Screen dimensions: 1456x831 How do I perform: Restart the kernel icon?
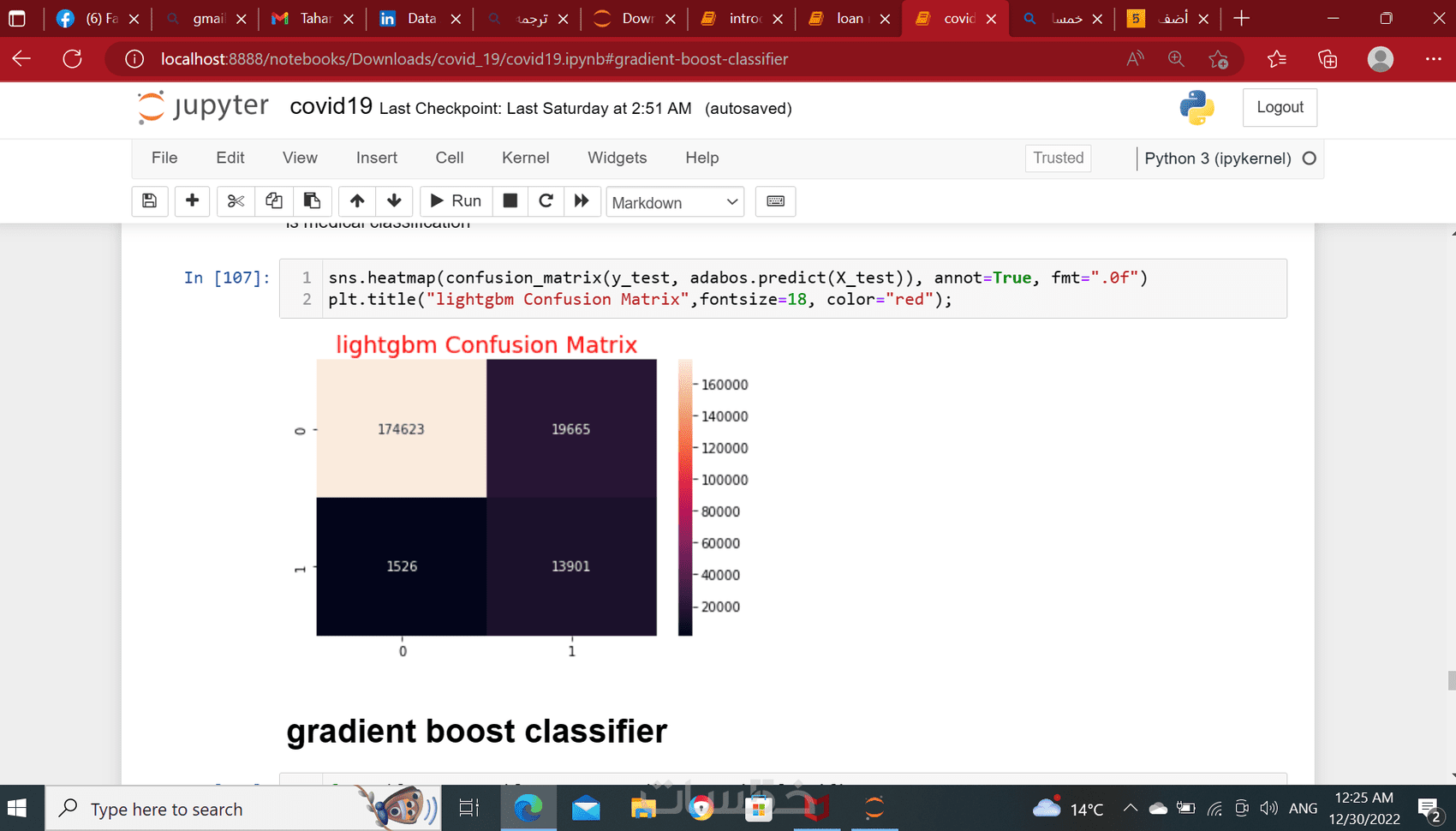click(546, 201)
